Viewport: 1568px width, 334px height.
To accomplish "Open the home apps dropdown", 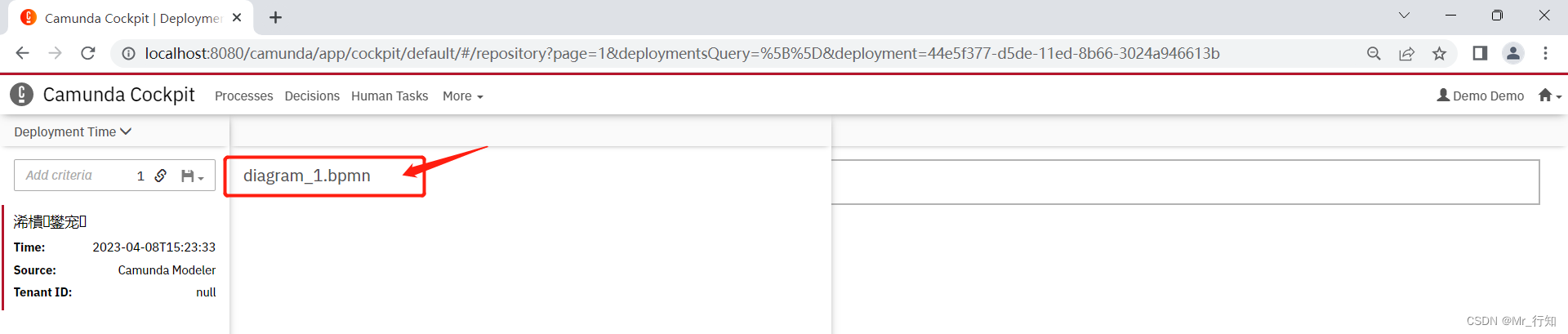I will (x=1549, y=96).
